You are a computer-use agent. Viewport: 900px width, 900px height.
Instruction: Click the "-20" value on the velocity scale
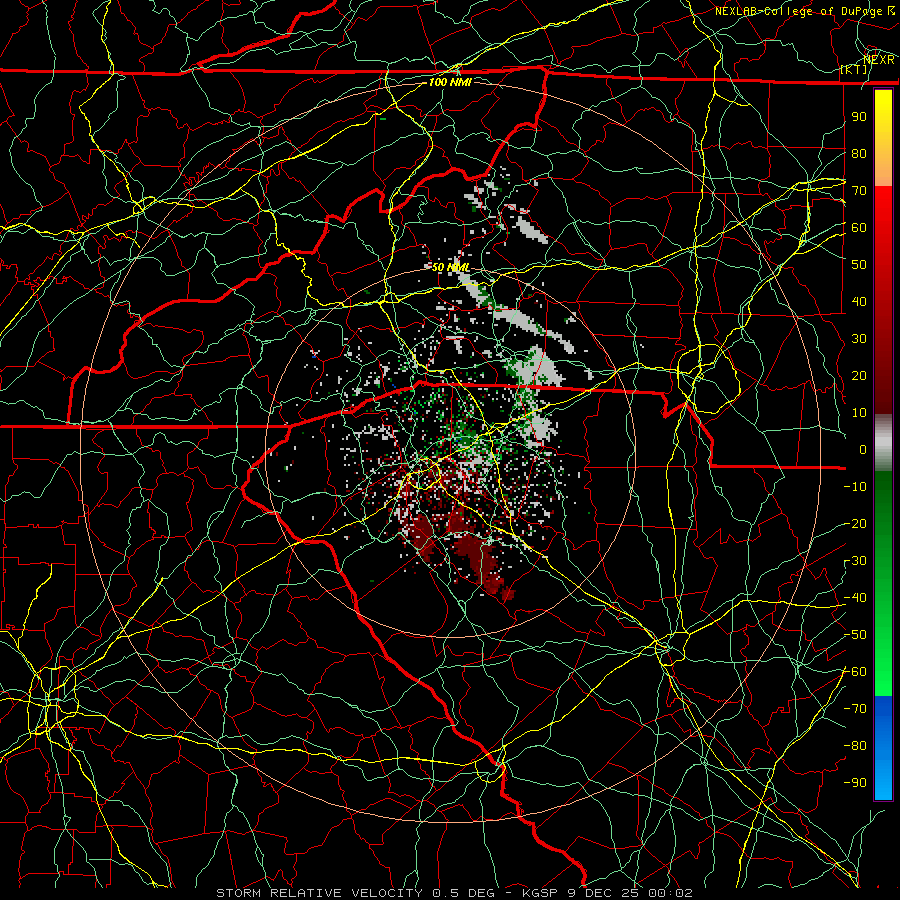(855, 523)
